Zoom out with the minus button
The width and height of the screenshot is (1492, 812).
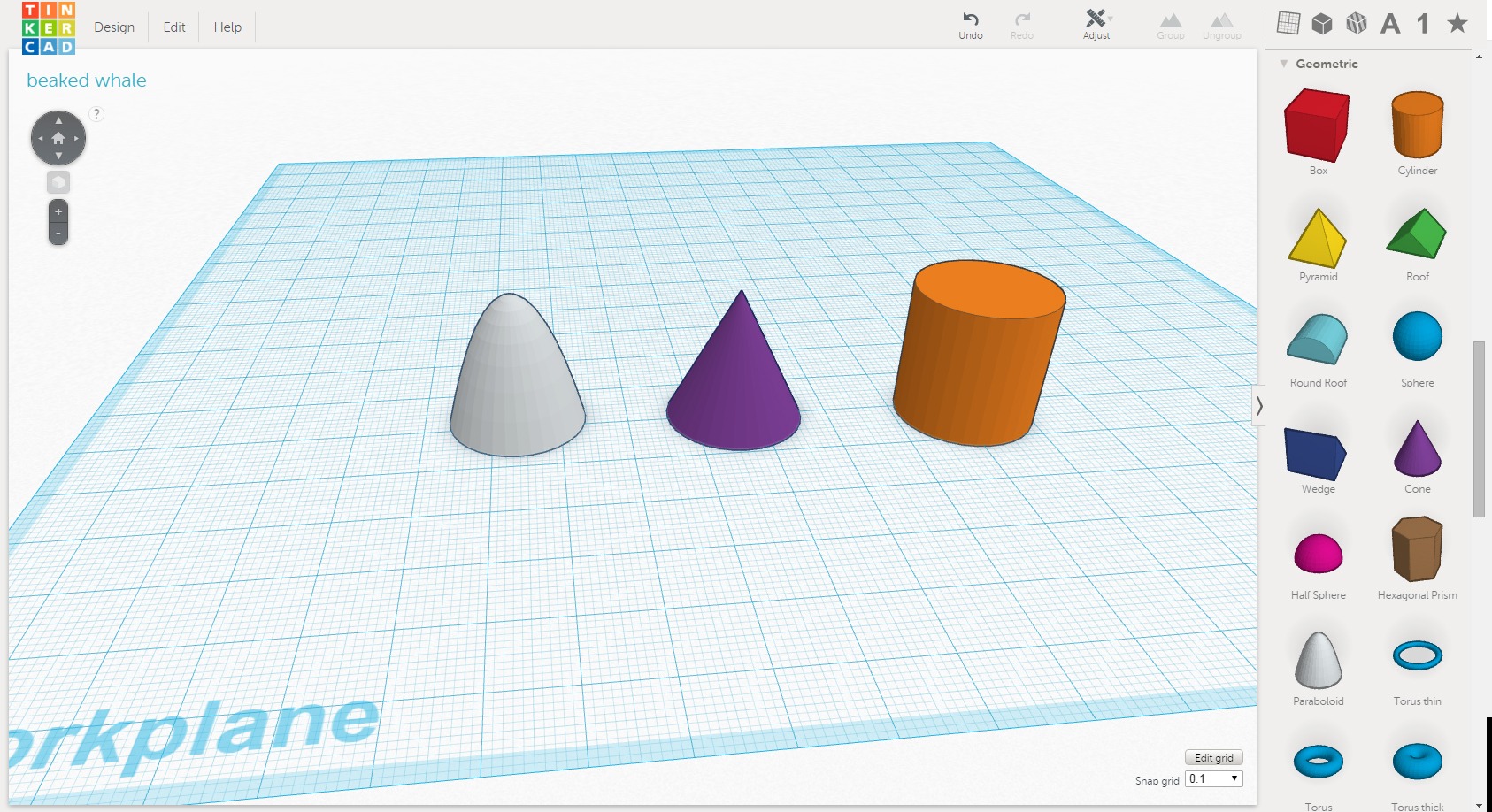click(58, 234)
